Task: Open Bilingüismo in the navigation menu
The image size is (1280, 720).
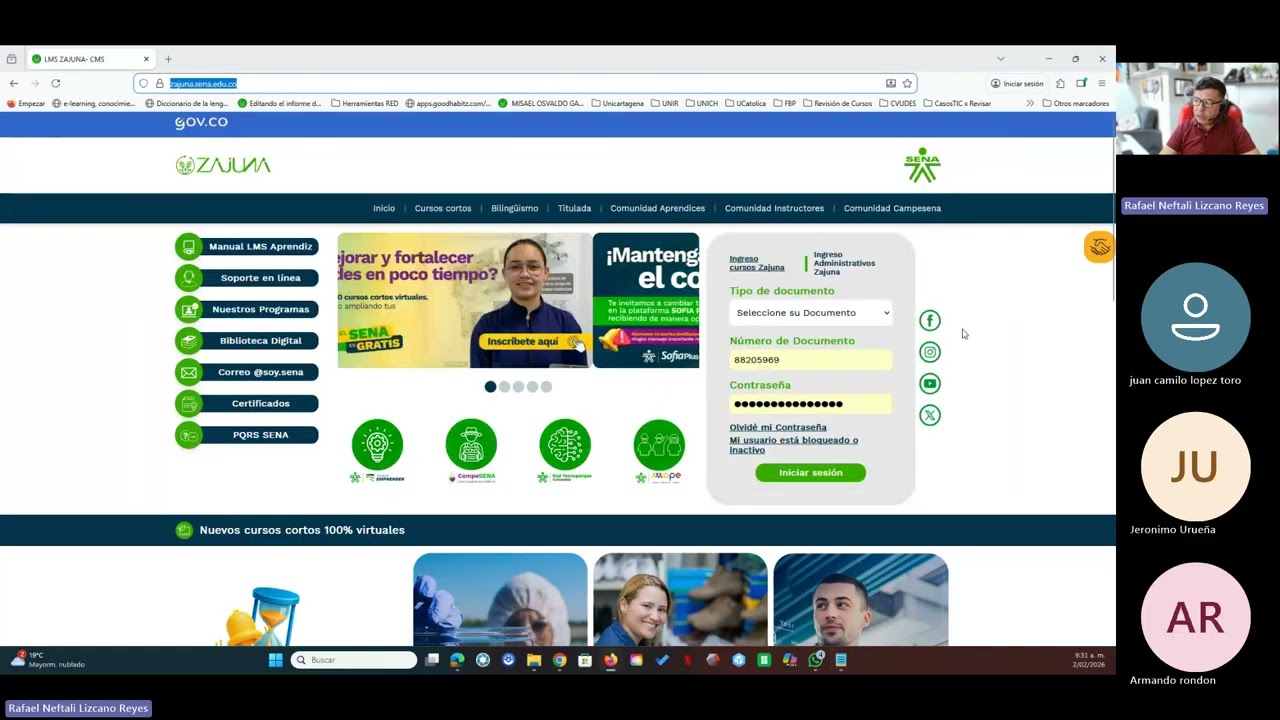Action: pos(515,208)
